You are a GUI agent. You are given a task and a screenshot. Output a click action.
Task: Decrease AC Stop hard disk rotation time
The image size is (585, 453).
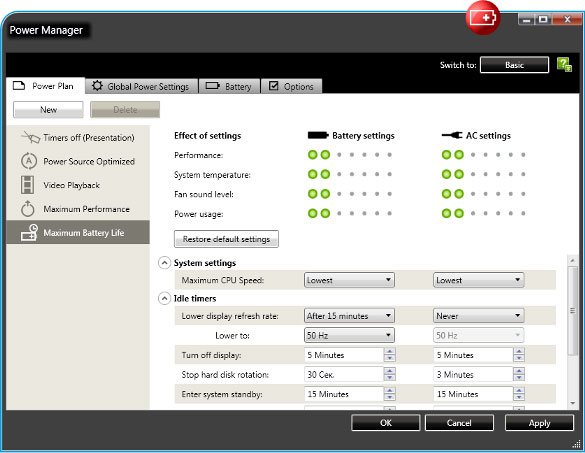(519, 378)
